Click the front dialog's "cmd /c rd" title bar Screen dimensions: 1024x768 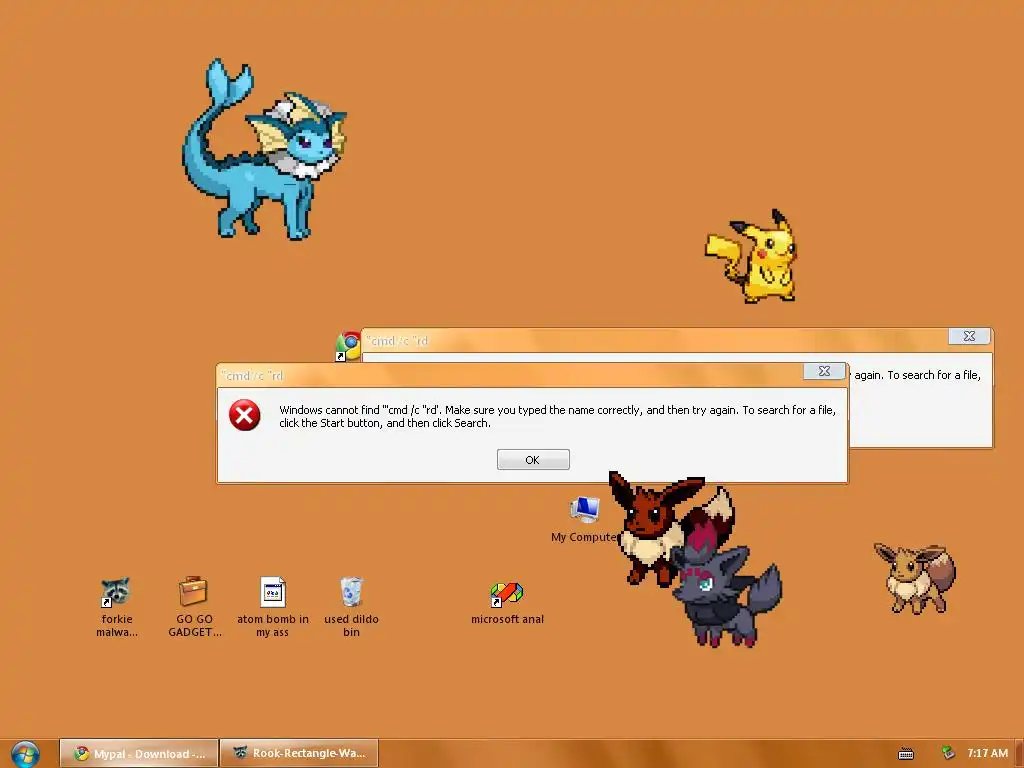coord(509,376)
